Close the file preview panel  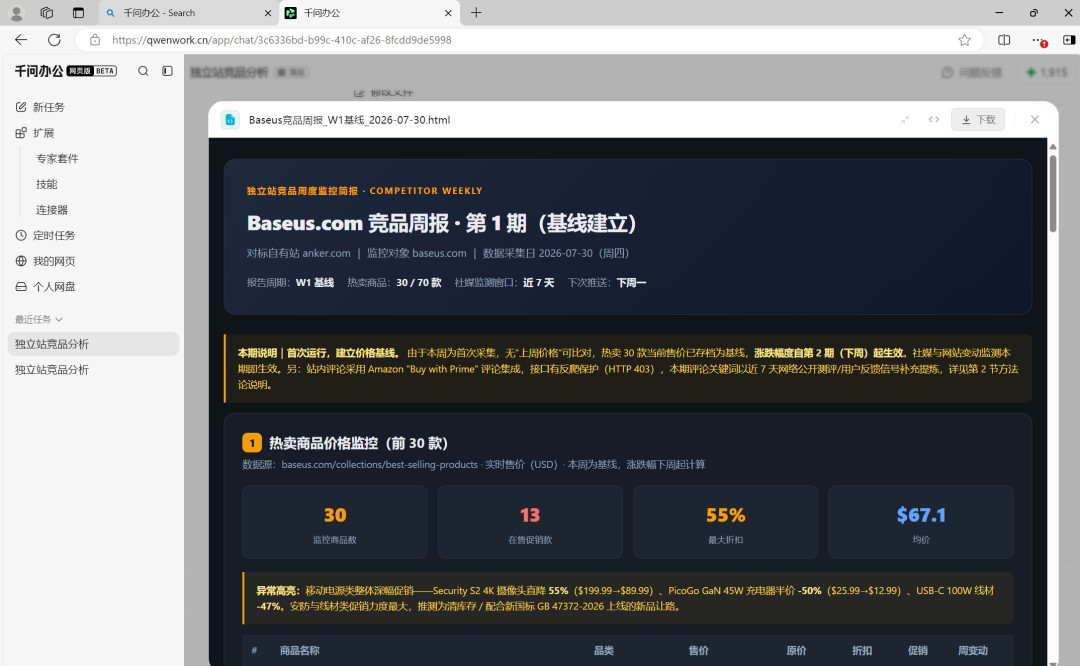tap(1035, 120)
